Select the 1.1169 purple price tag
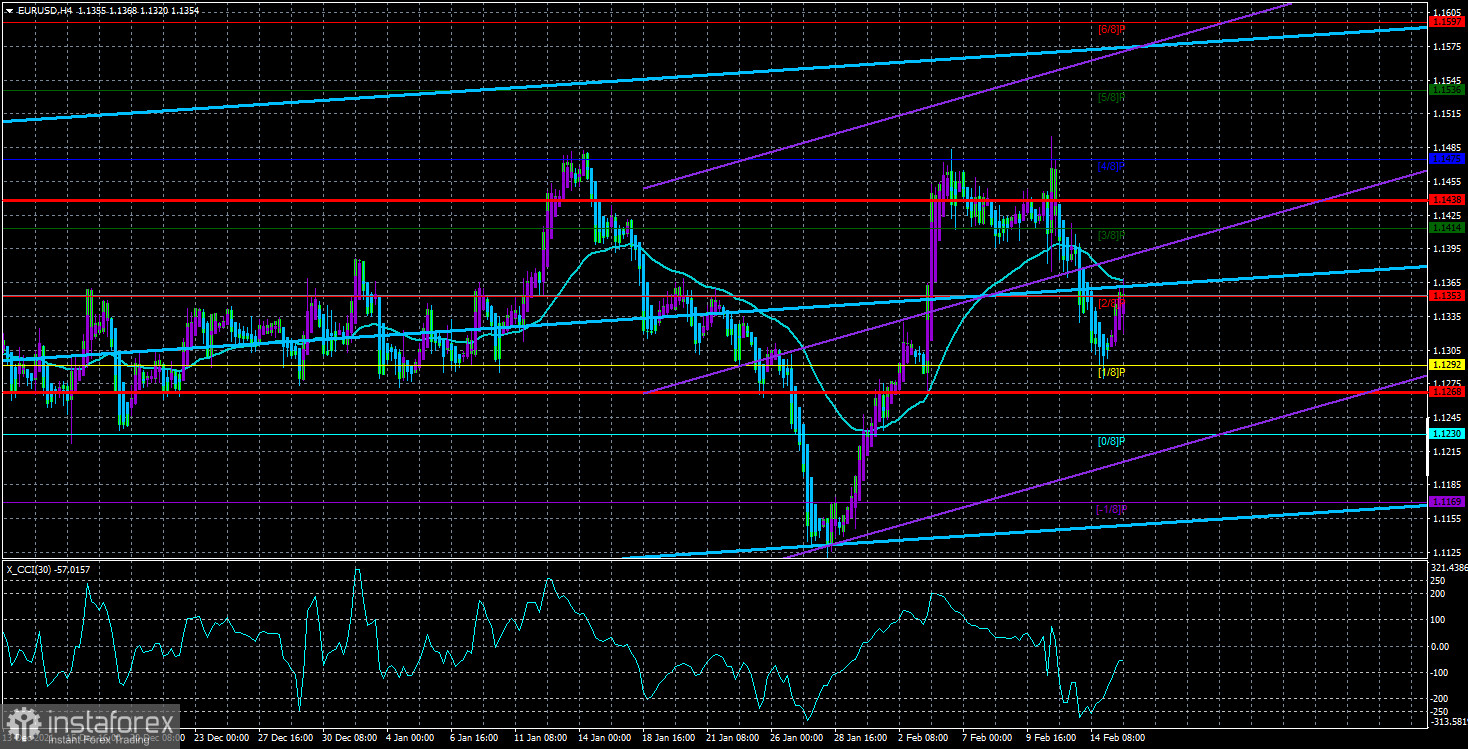The width and height of the screenshot is (1468, 749). click(1446, 502)
